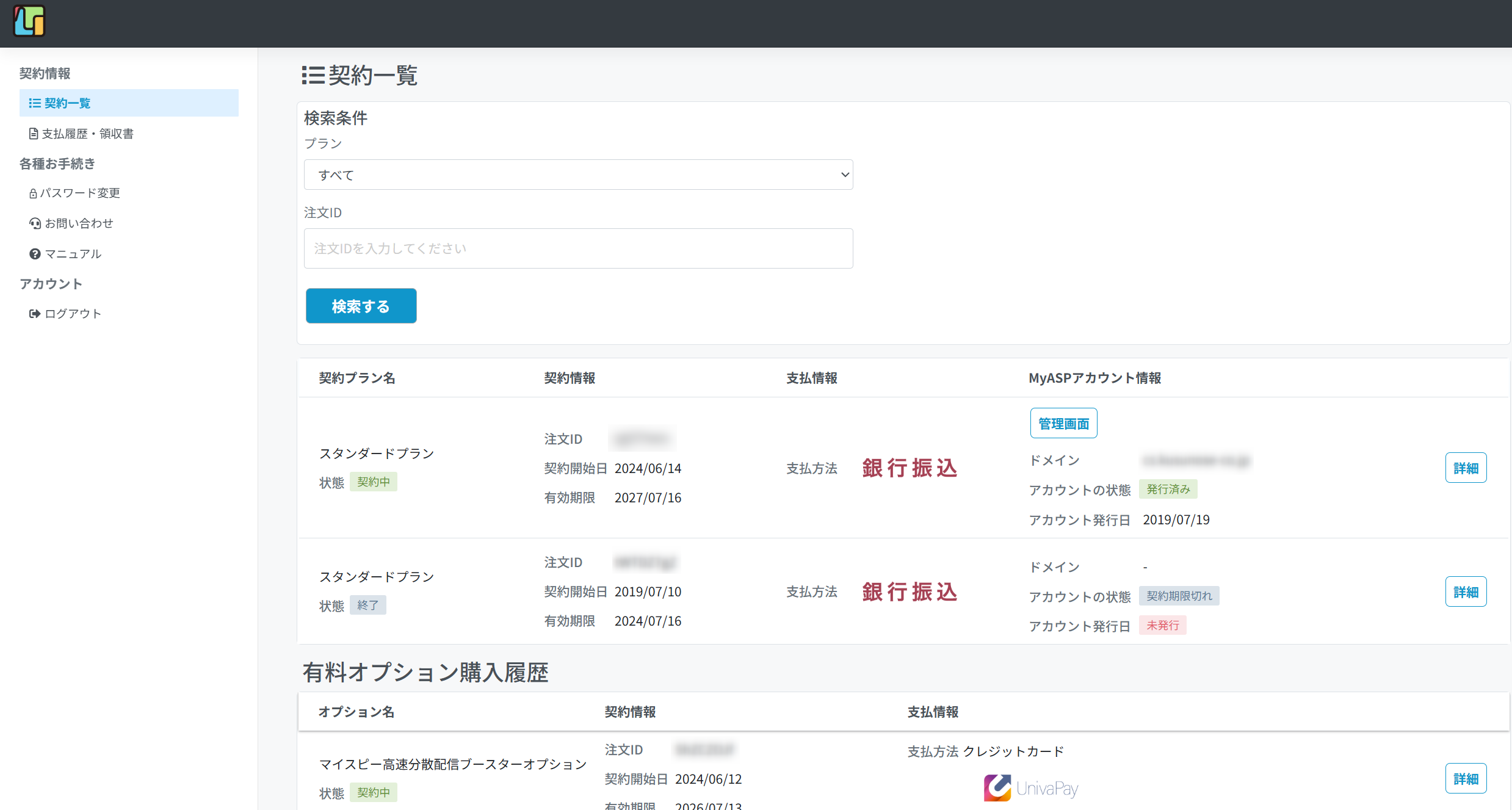Click the 契約プラン名 column header

coord(357,378)
